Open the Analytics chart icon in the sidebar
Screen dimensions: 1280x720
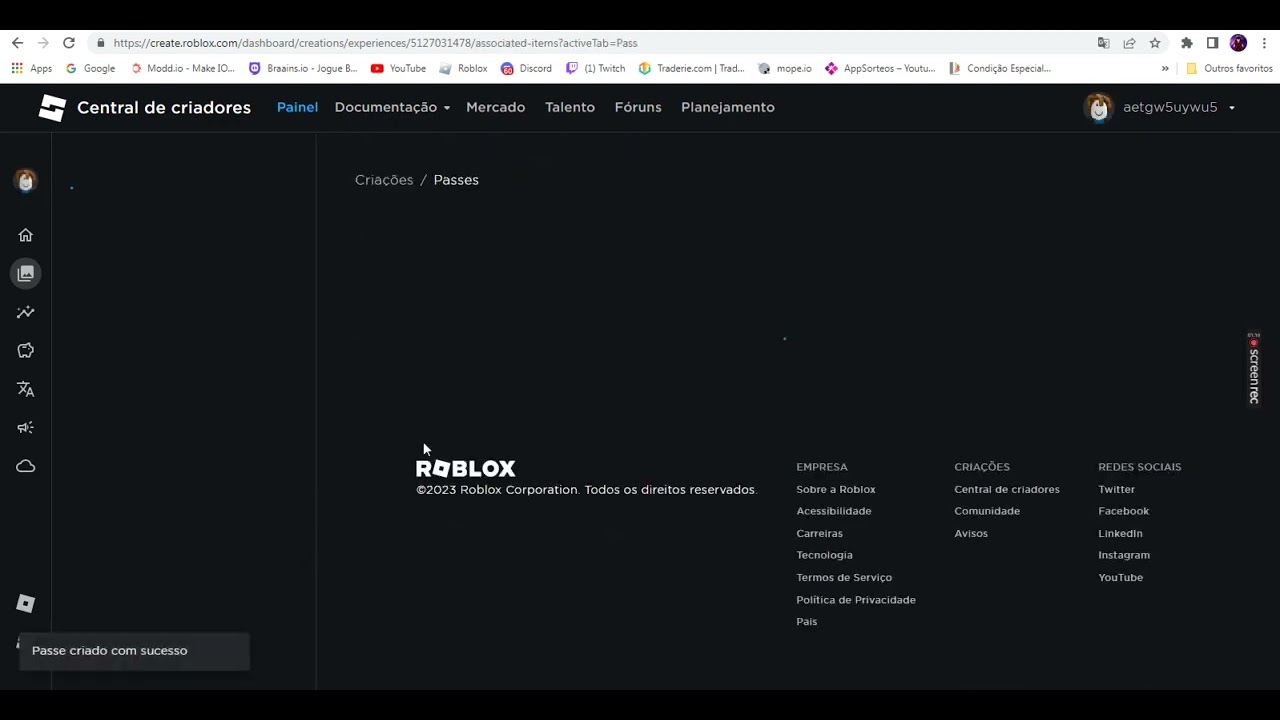click(x=26, y=312)
